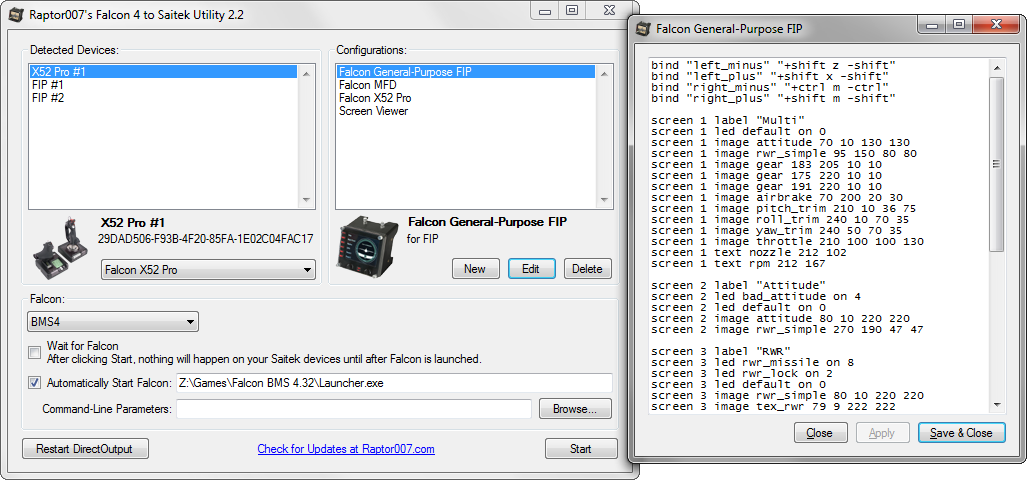Image resolution: width=1027 pixels, height=480 pixels.
Task: Open Check for Updates at Raptor007.com link
Action: click(346, 449)
